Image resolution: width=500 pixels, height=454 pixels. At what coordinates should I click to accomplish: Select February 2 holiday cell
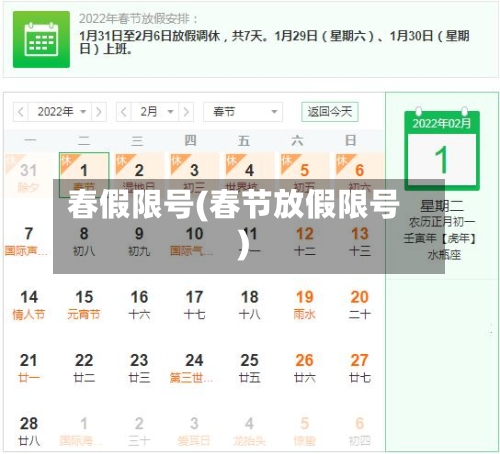(x=139, y=175)
